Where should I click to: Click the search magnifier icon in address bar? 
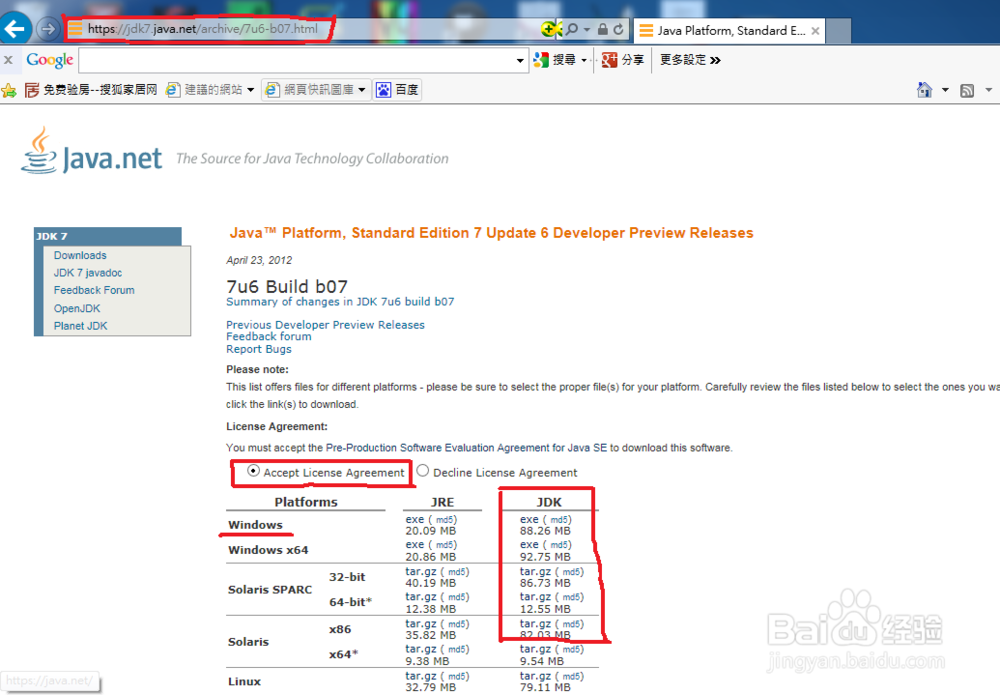572,29
